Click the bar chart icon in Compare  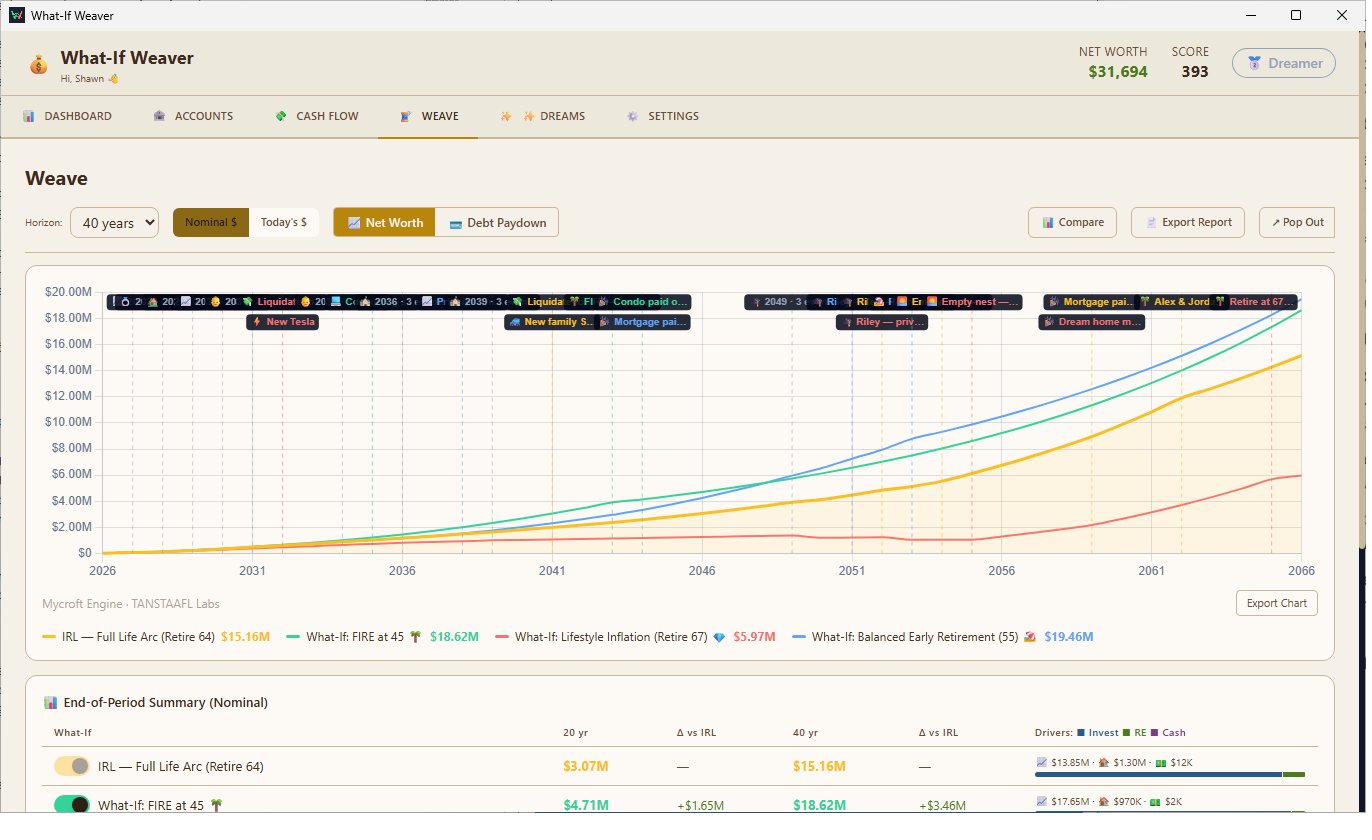(1049, 222)
